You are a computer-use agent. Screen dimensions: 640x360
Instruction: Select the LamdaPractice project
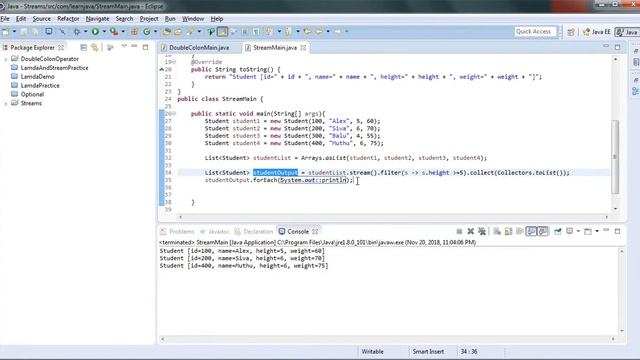click(40, 86)
